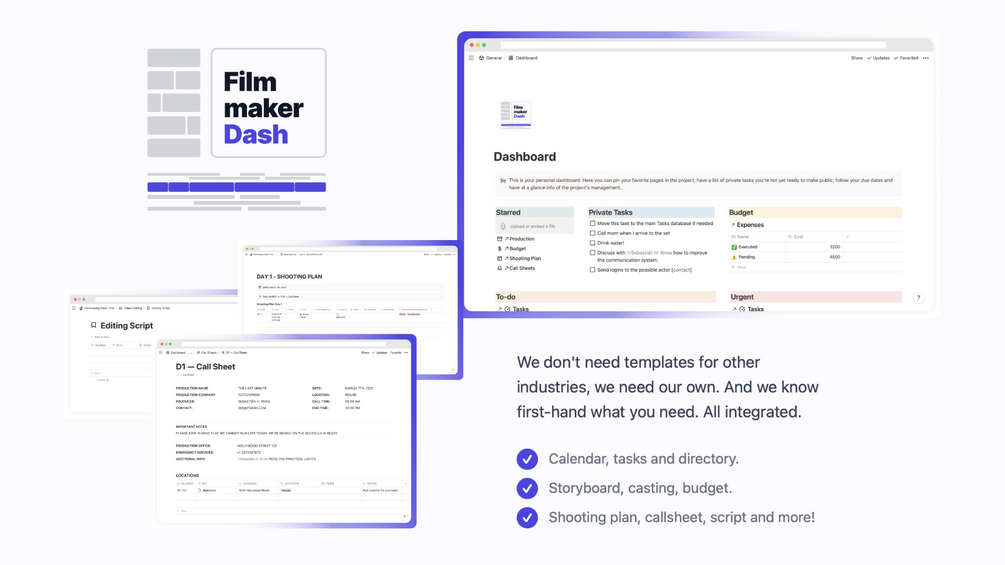1005x565 pixels.
Task: Click the bookmark icon beside Editing Script title
Action: pyautogui.click(x=94, y=325)
